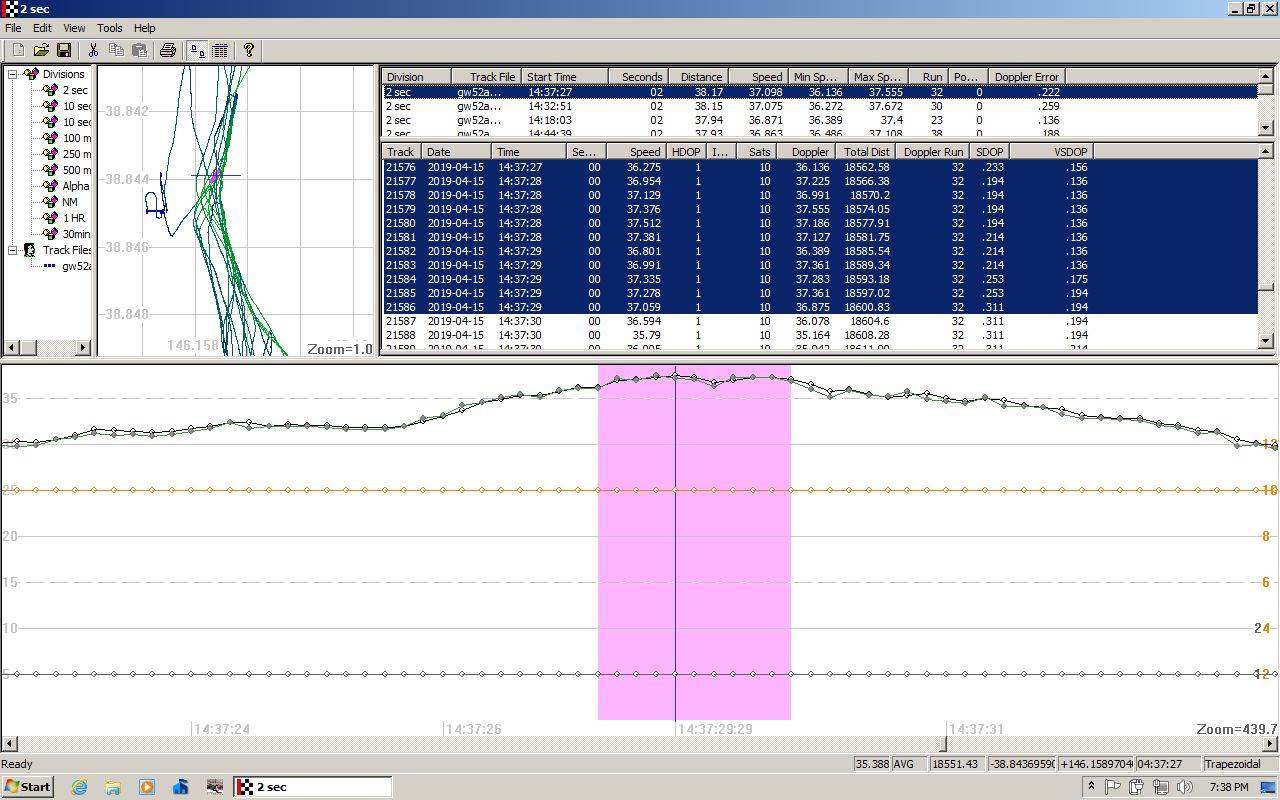Select track point row 21587
Screen dimensions: 1280x800
400,321
